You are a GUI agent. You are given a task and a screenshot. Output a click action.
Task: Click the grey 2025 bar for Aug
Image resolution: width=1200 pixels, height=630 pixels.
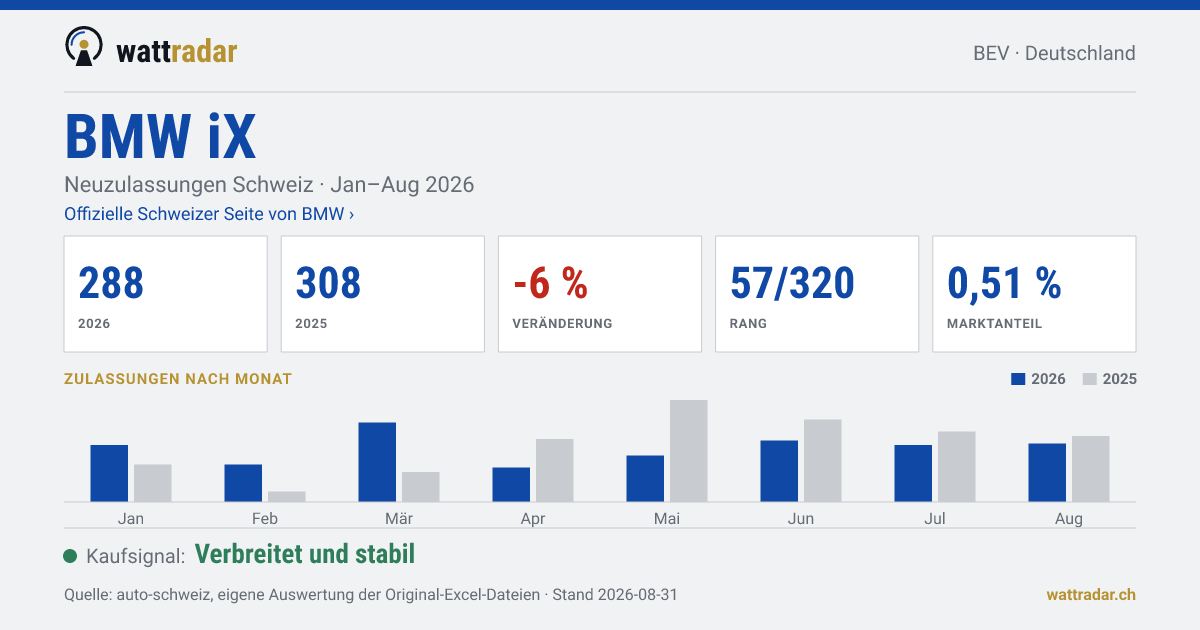coord(1091,469)
